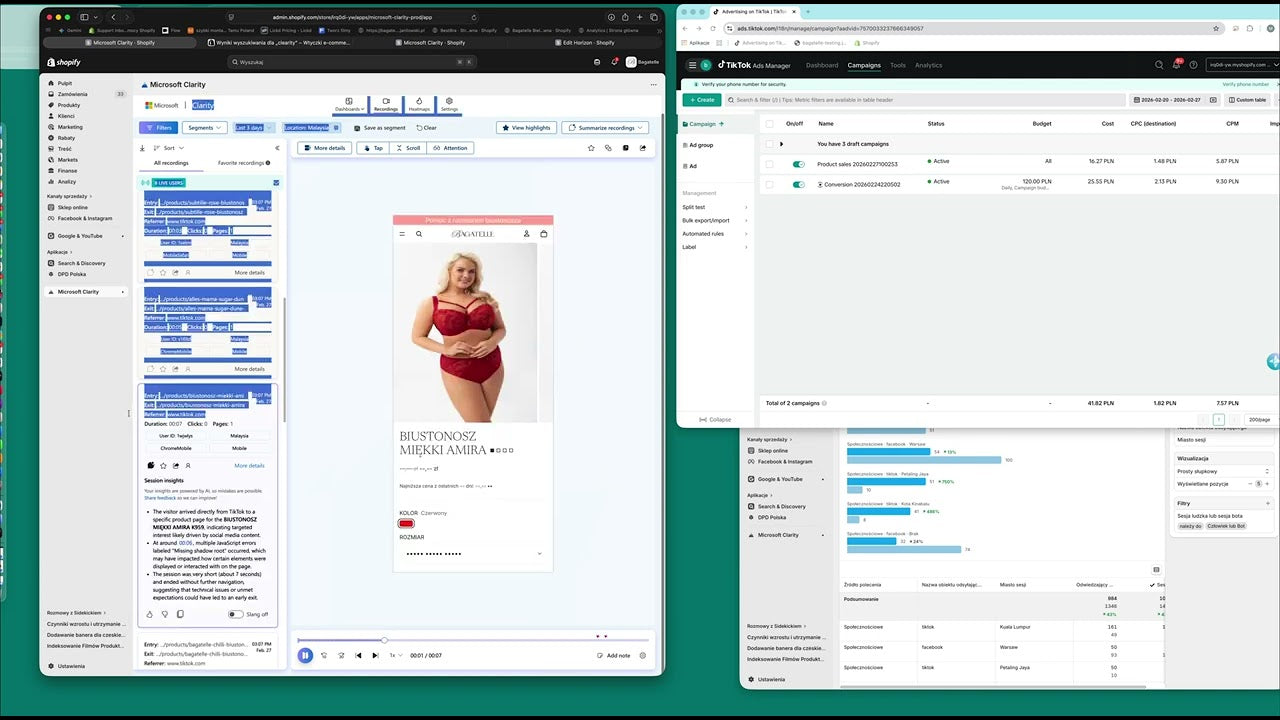Click the Clarity Filters button
The width and height of the screenshot is (1280, 720).
(x=158, y=128)
